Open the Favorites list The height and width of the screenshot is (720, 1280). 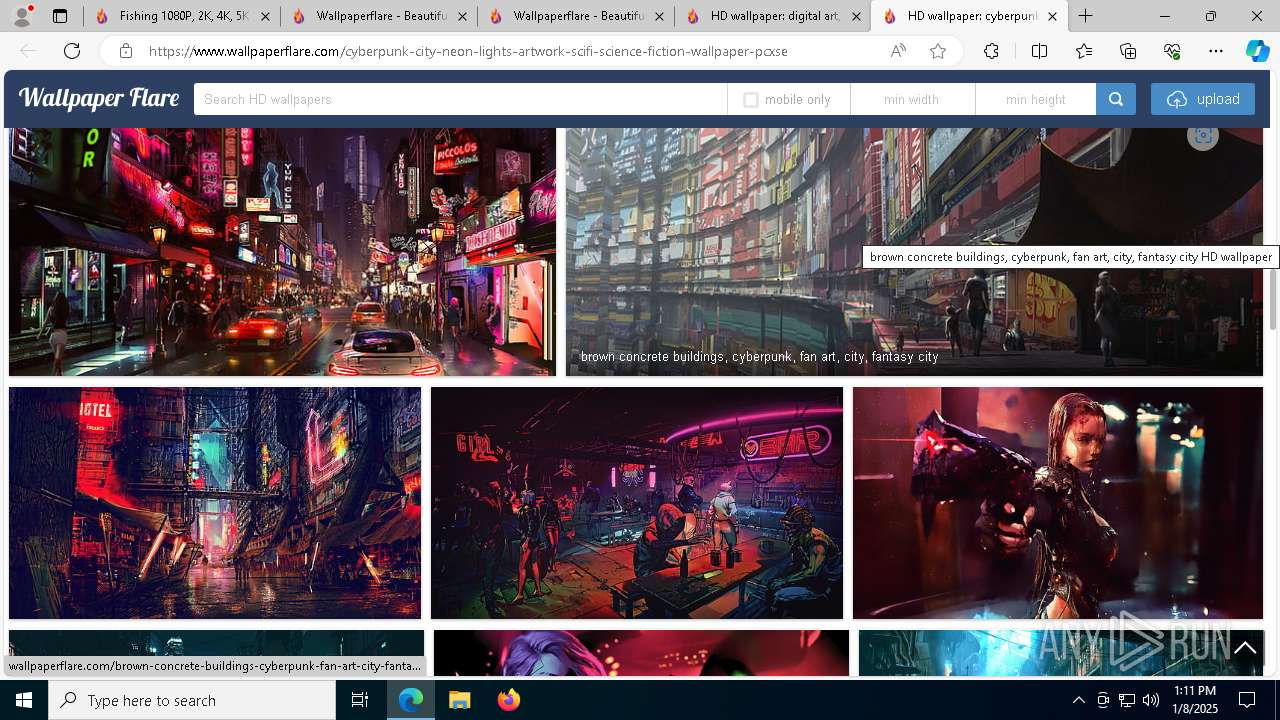point(1084,51)
